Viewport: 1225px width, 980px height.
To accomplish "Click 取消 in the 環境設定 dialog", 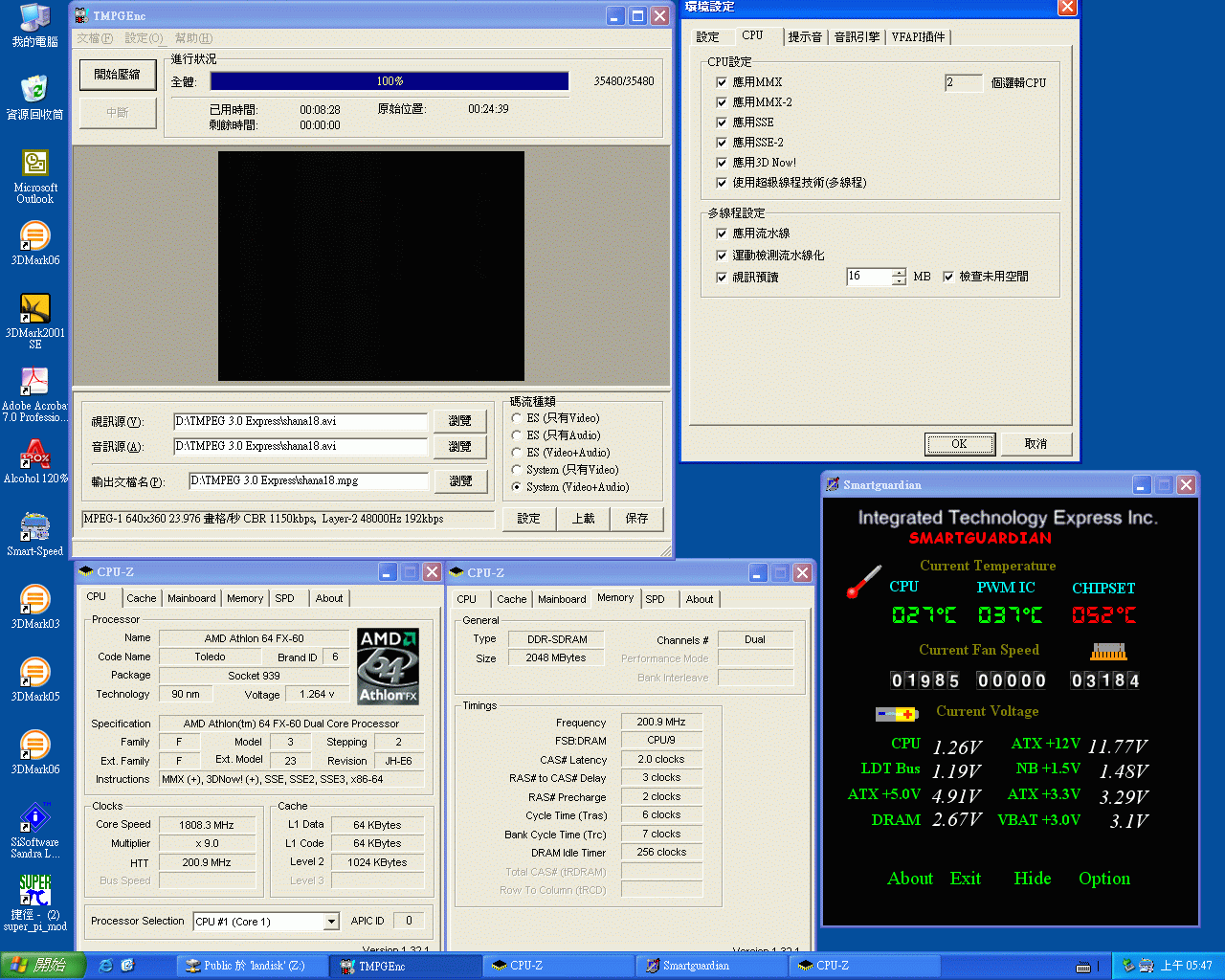I will 1036,444.
